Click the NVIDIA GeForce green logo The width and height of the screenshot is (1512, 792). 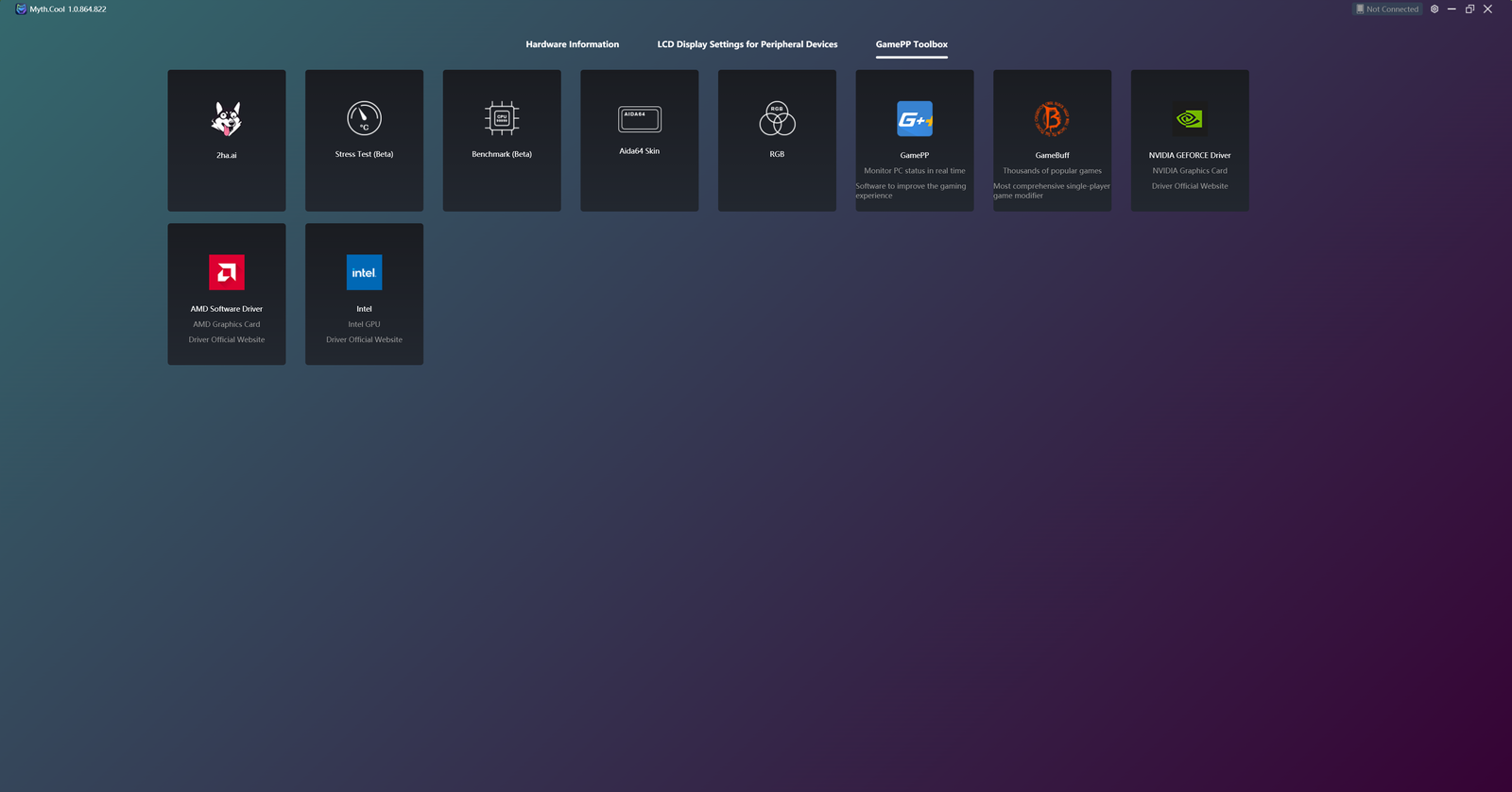(1189, 119)
